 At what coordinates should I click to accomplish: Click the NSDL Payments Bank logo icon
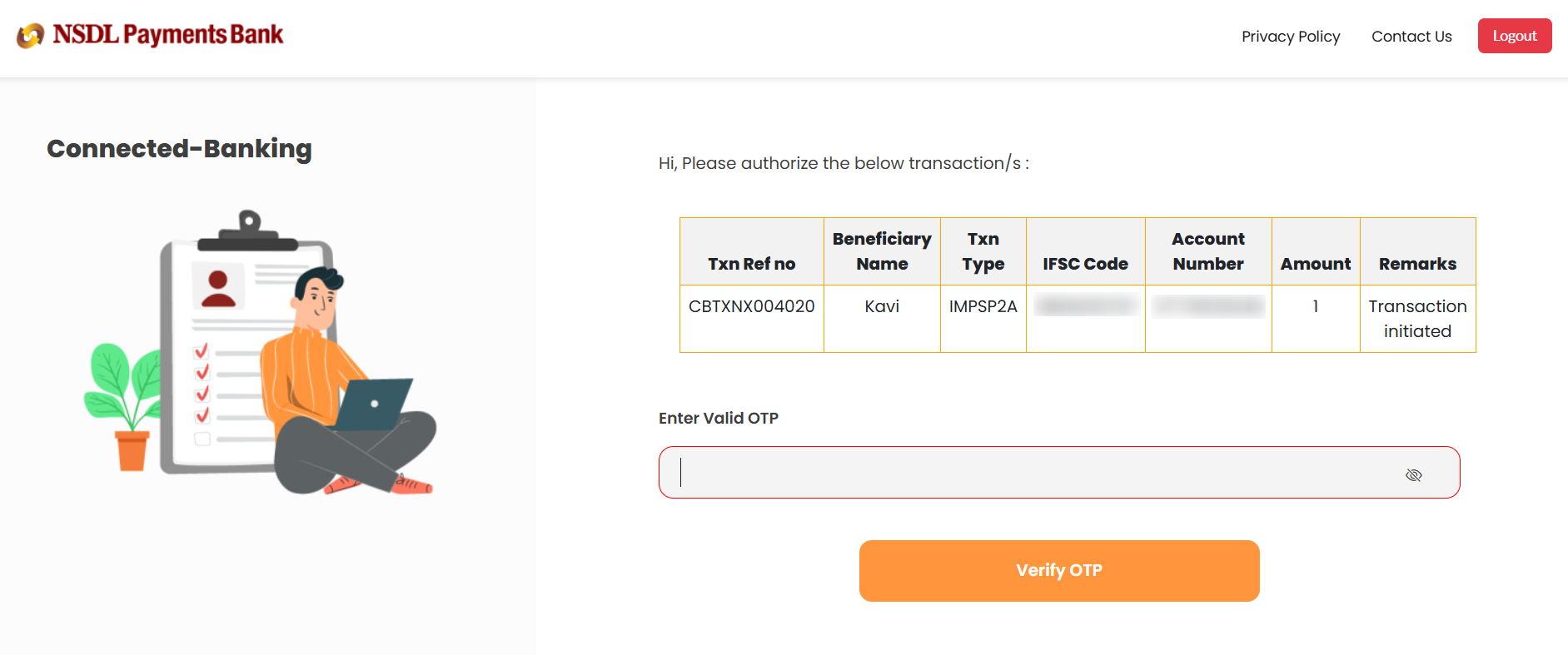tap(31, 35)
